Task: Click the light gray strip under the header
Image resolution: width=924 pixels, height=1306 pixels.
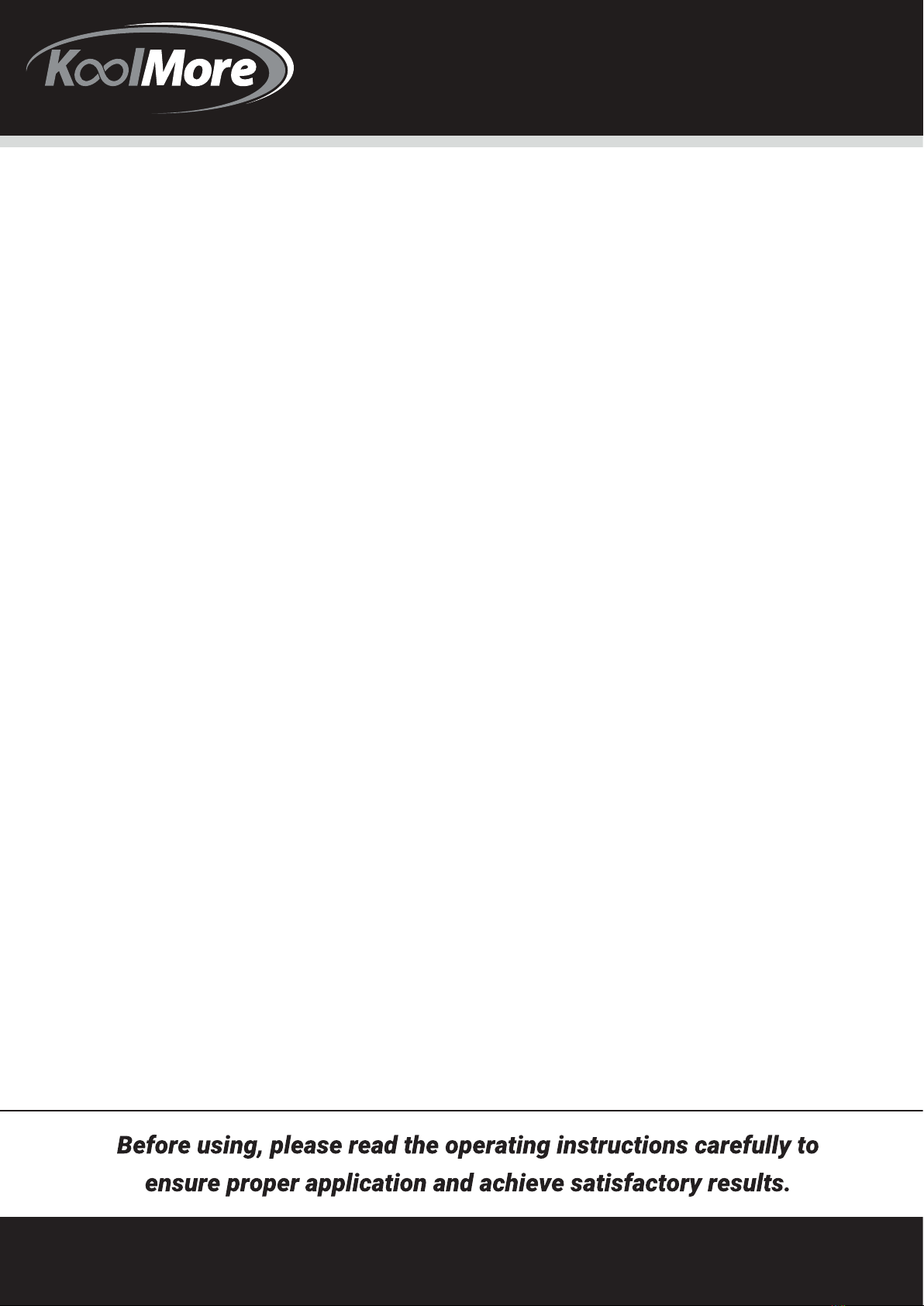Action: tap(462, 142)
